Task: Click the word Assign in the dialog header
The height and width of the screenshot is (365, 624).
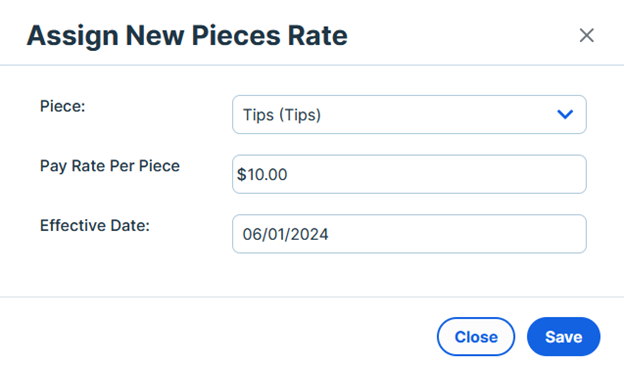Action: point(72,36)
